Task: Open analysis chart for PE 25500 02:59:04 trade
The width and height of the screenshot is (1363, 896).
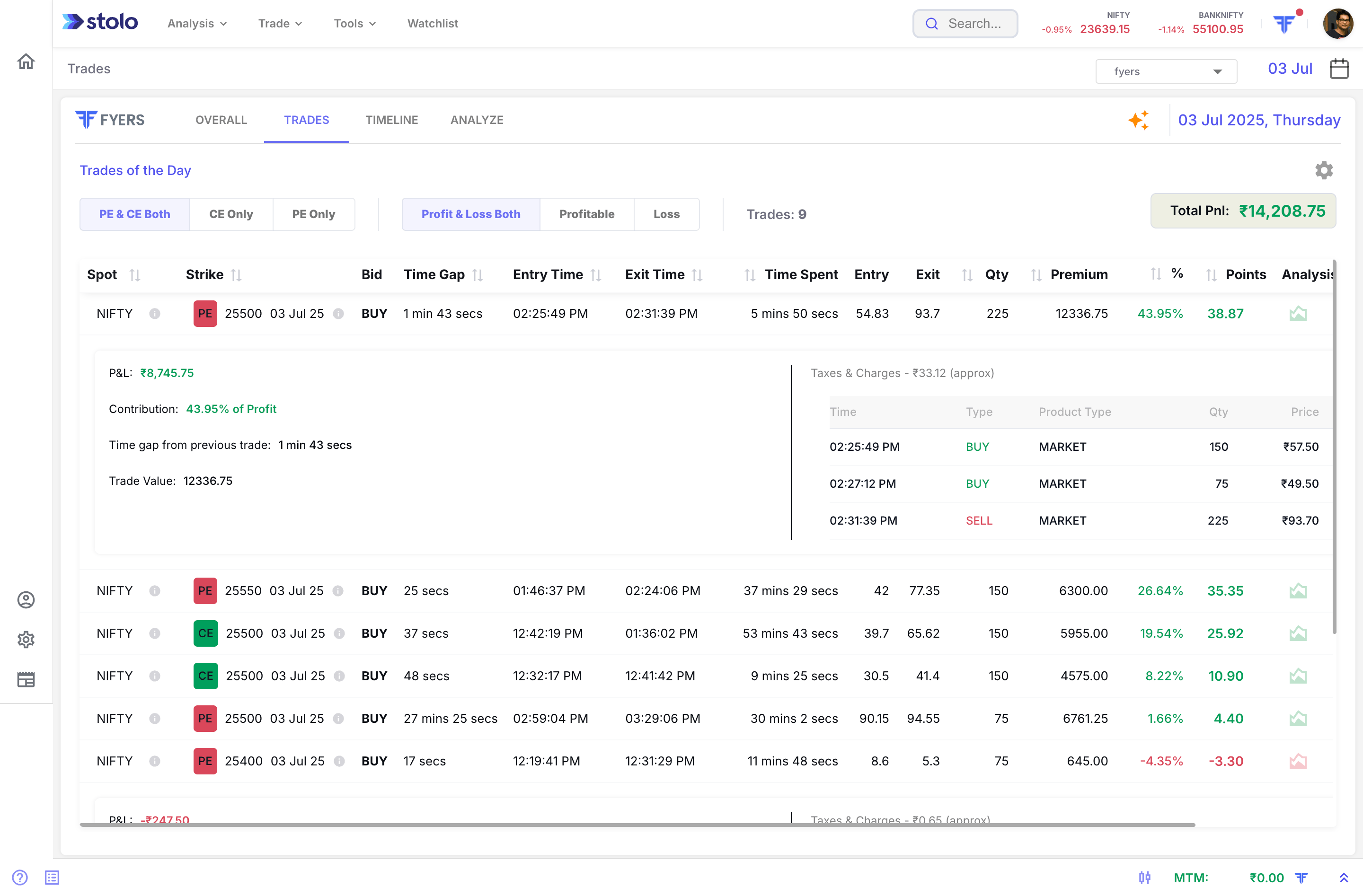Action: pos(1298,719)
